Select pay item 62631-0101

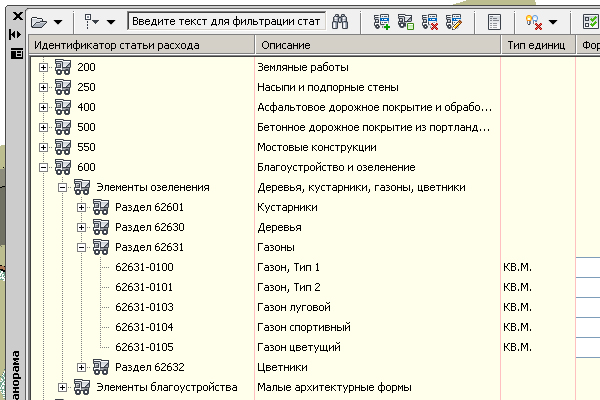144,287
